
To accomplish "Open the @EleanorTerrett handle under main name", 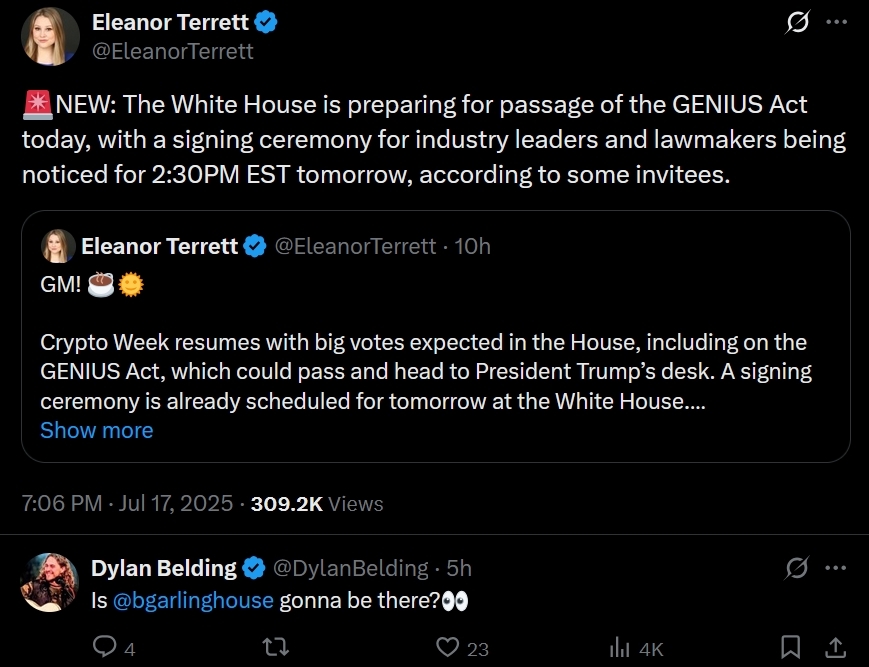I will pos(172,52).
